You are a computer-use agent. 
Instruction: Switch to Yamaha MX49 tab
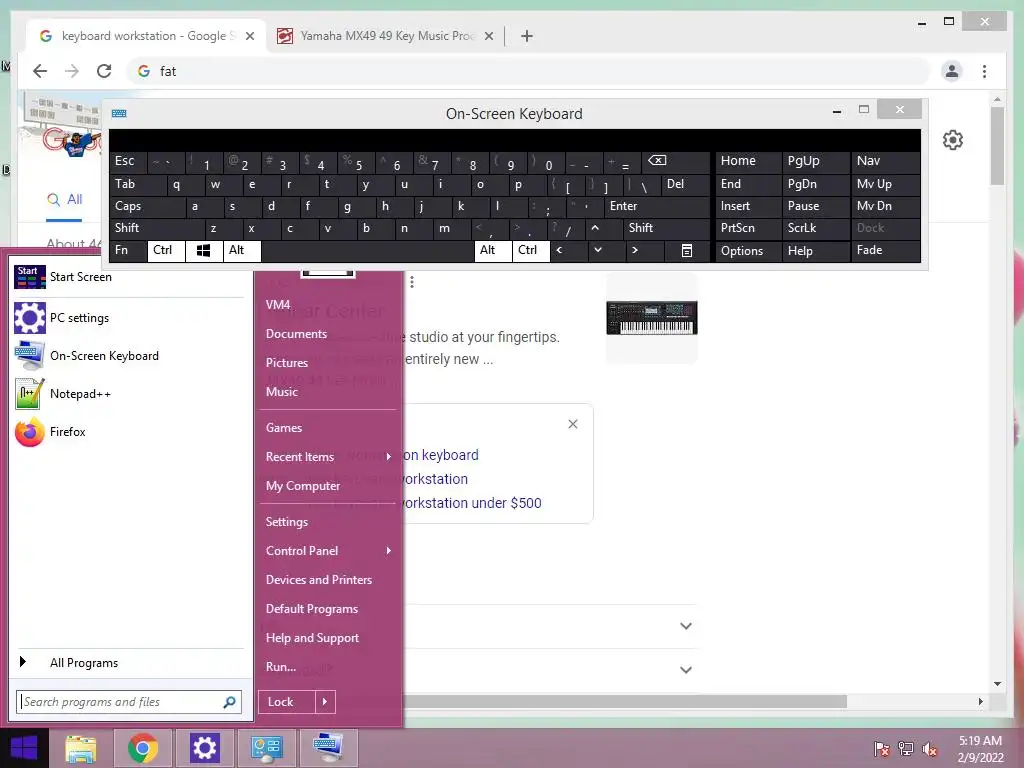387,36
